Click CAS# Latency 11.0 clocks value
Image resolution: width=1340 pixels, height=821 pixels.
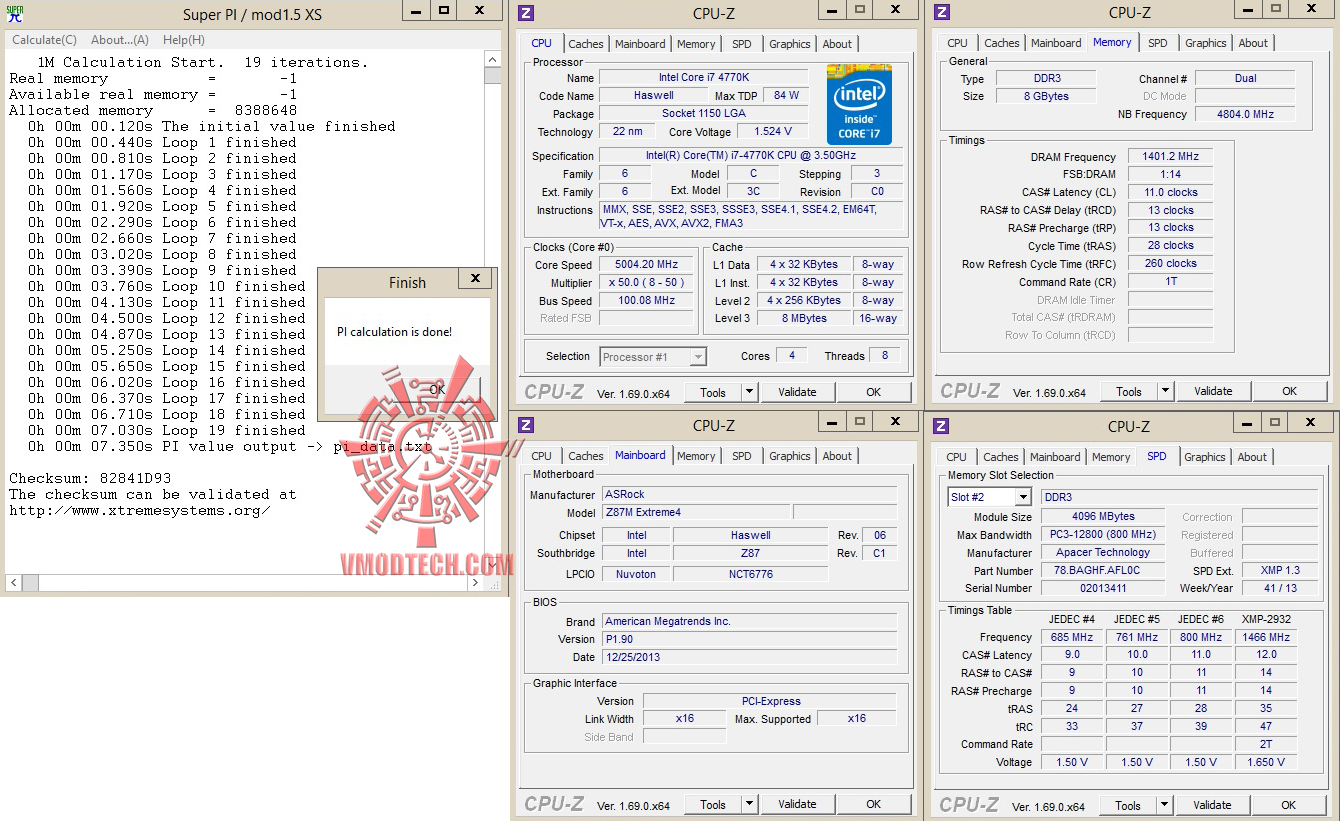click(1170, 192)
